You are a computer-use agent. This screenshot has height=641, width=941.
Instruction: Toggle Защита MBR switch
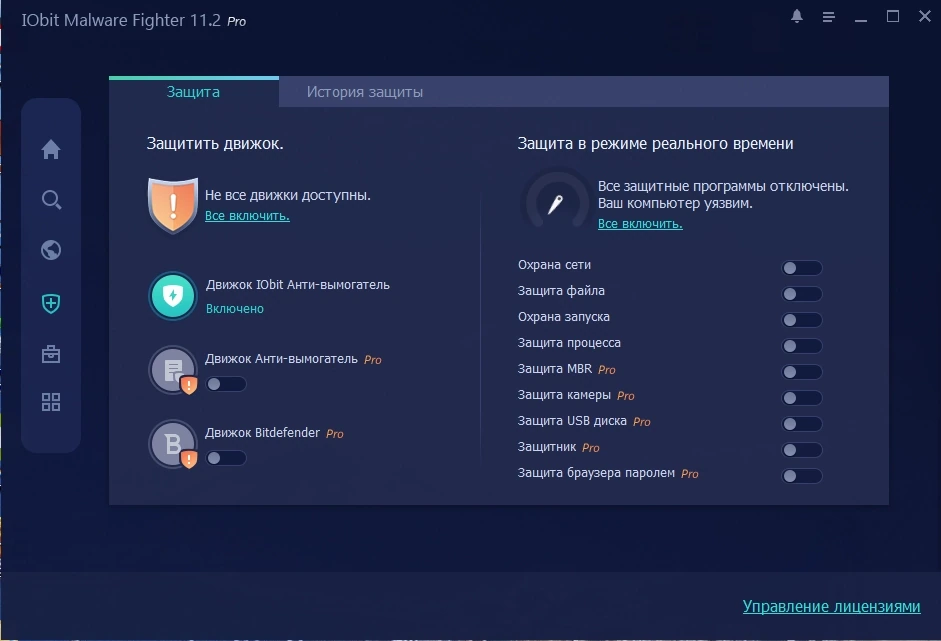point(802,372)
